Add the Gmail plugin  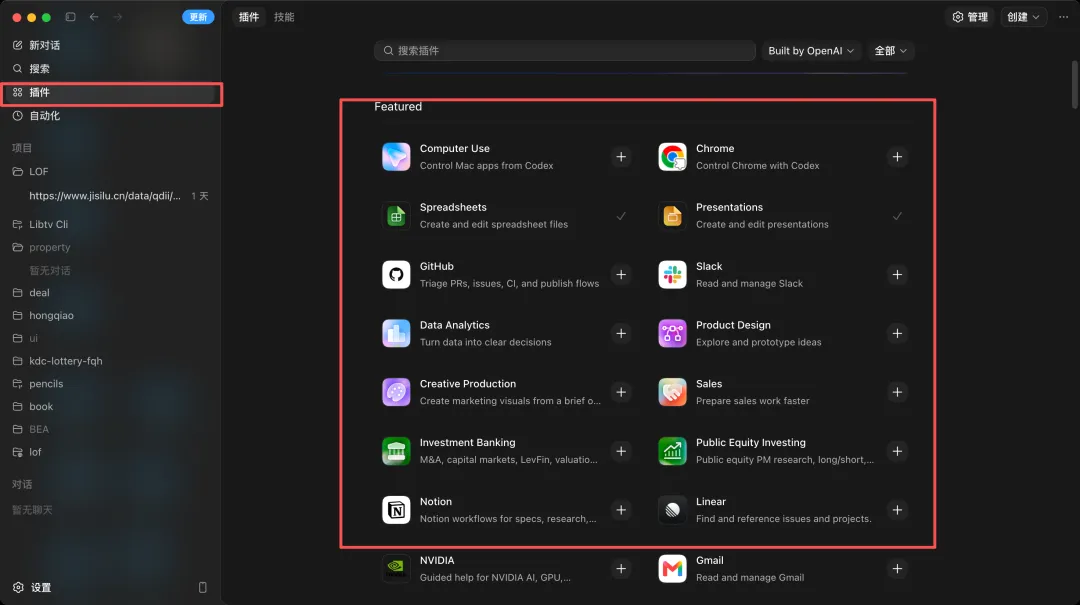pos(897,569)
